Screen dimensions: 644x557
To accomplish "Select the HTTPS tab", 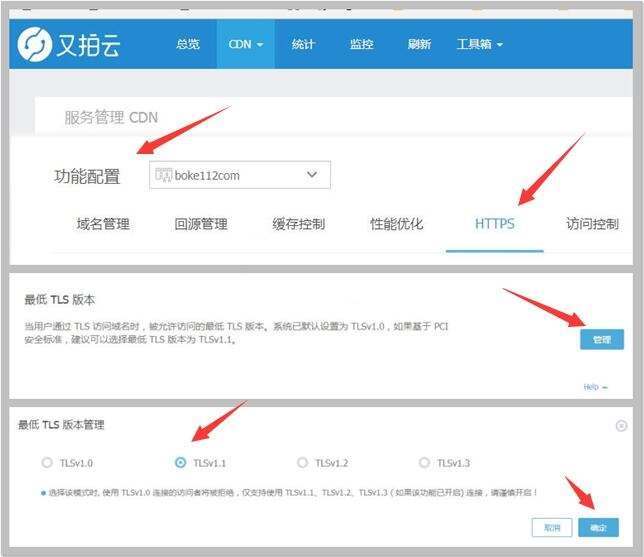I will pyautogui.click(x=494, y=224).
